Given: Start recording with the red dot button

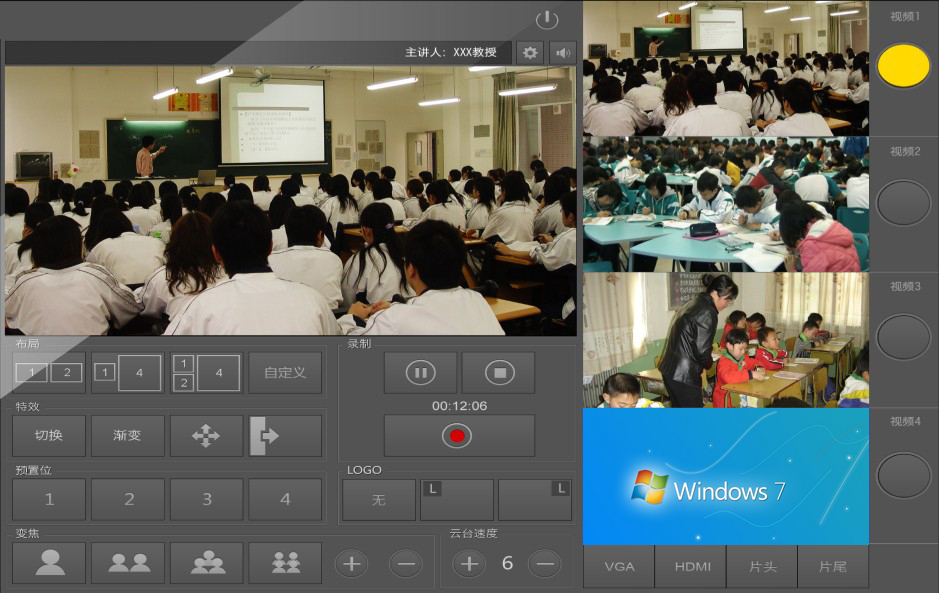Looking at the screenshot, I should (x=458, y=436).
